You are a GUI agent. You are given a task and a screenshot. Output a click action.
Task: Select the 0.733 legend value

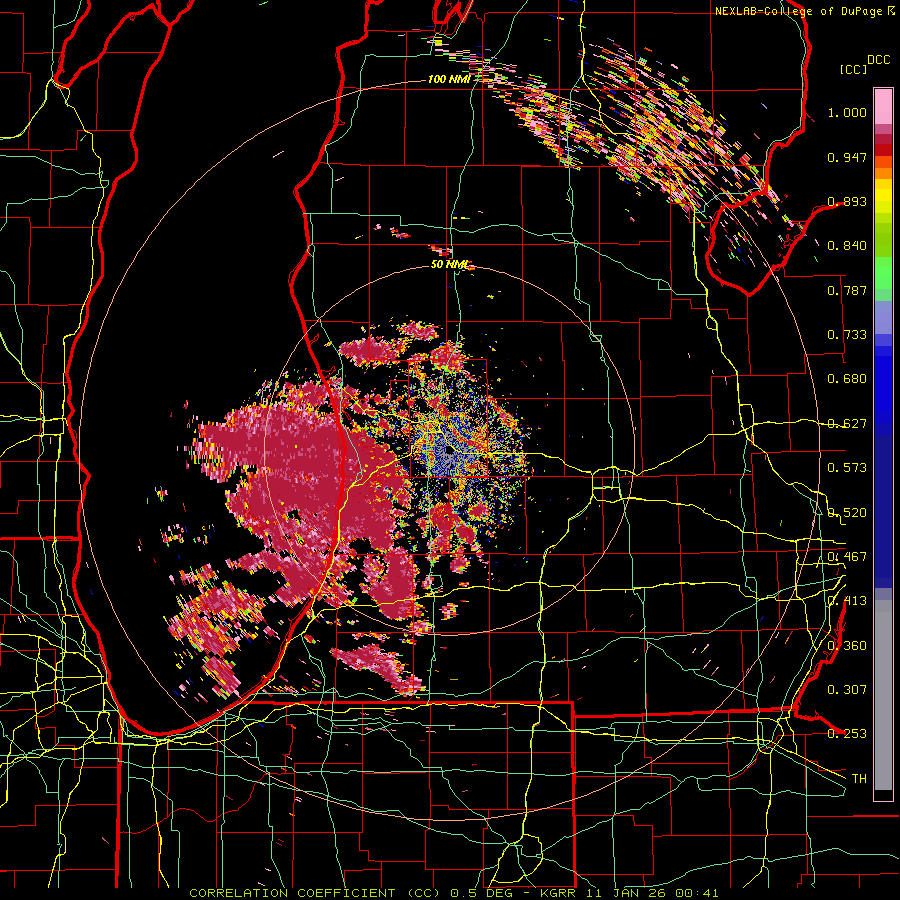pos(847,335)
